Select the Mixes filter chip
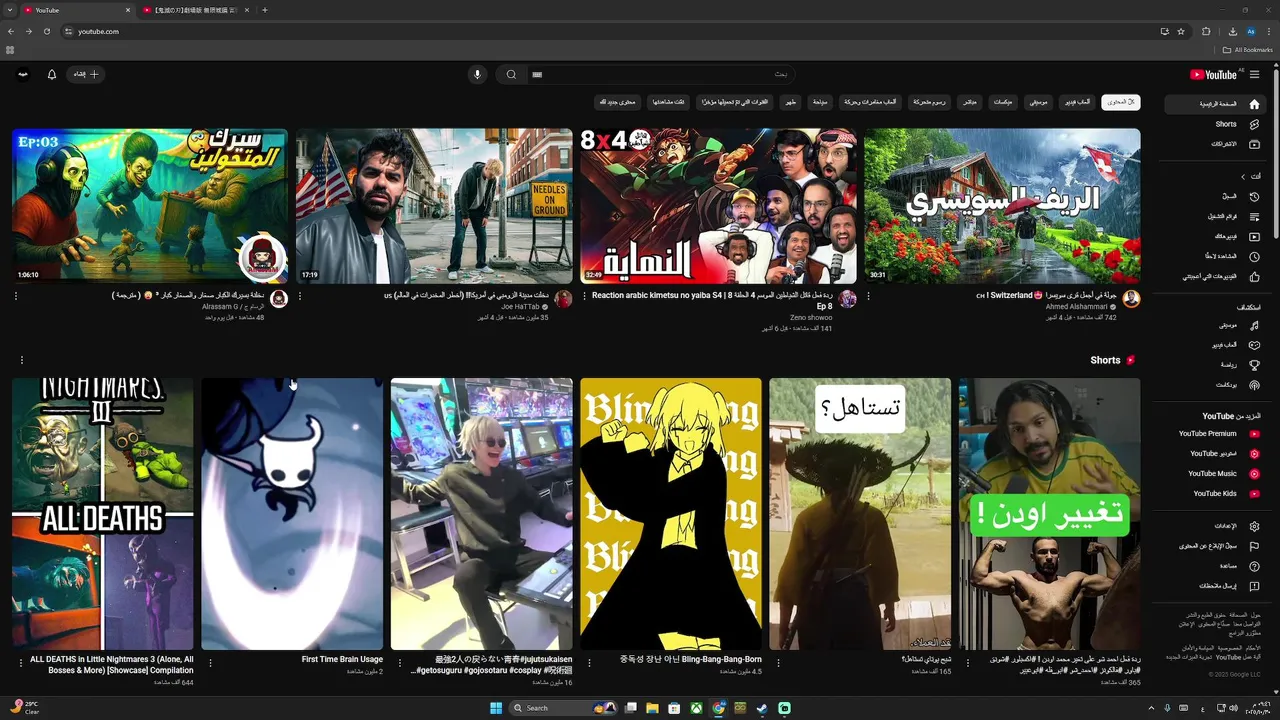 pos(1003,102)
